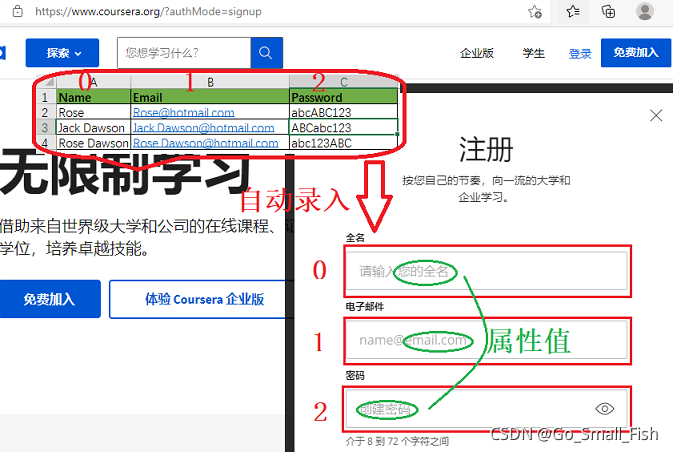
Task: Open 企业版 menu item
Action: coord(477,53)
